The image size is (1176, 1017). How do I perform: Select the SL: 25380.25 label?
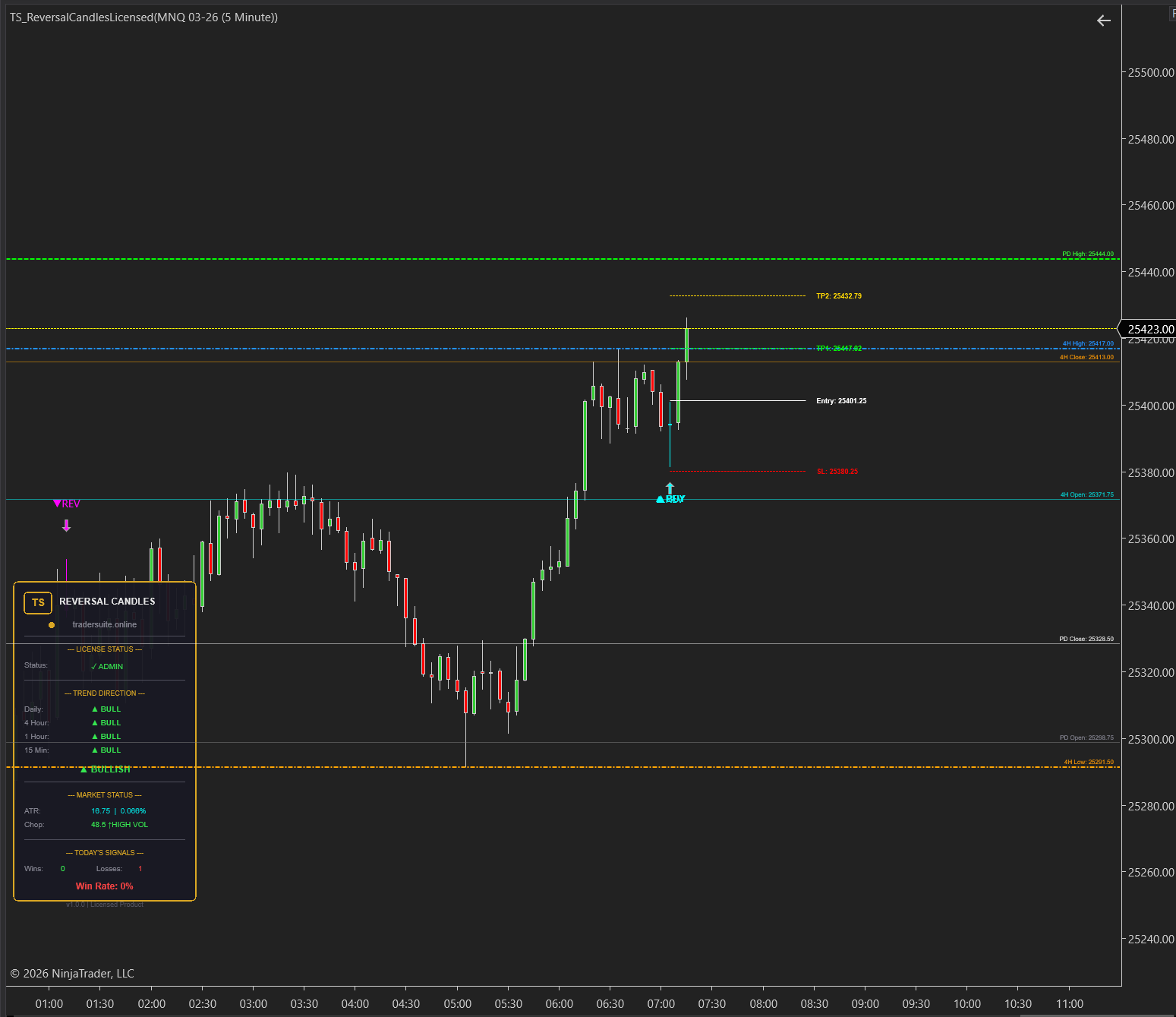click(837, 472)
